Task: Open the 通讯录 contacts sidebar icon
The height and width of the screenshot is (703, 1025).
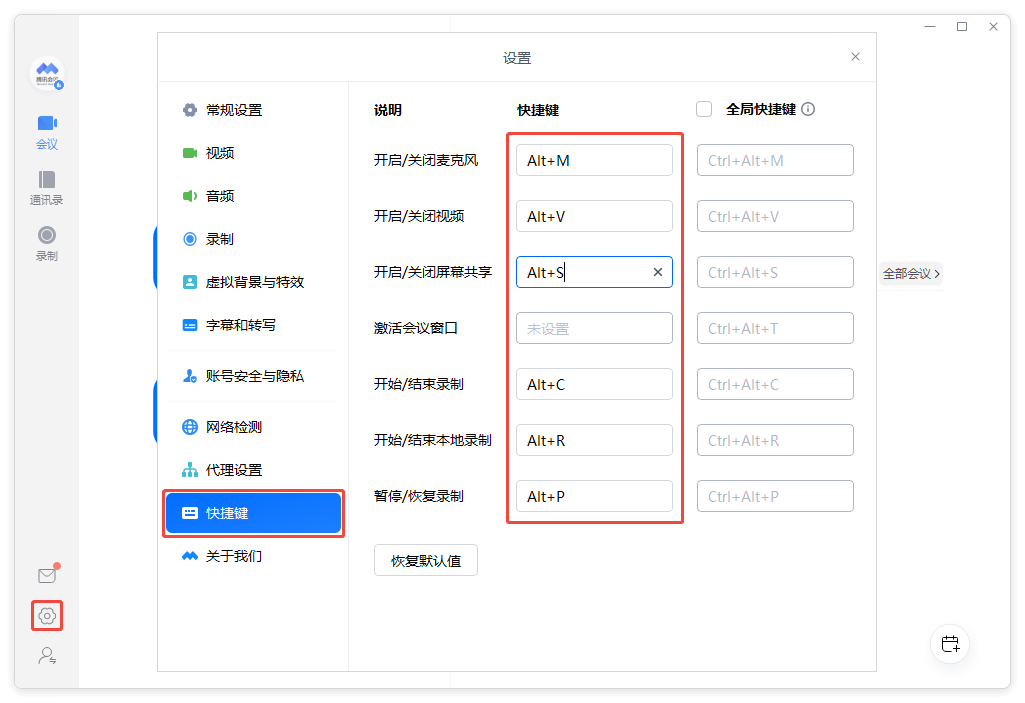Action: (46, 188)
